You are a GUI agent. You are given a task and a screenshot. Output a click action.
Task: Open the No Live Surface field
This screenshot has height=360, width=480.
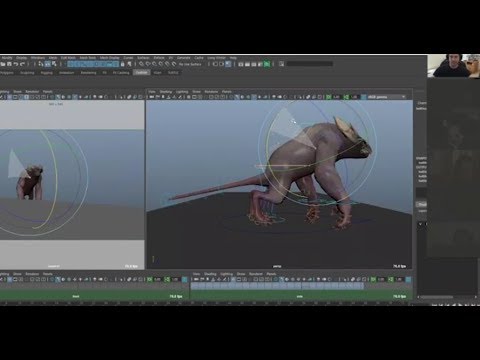pyautogui.click(x=191, y=64)
